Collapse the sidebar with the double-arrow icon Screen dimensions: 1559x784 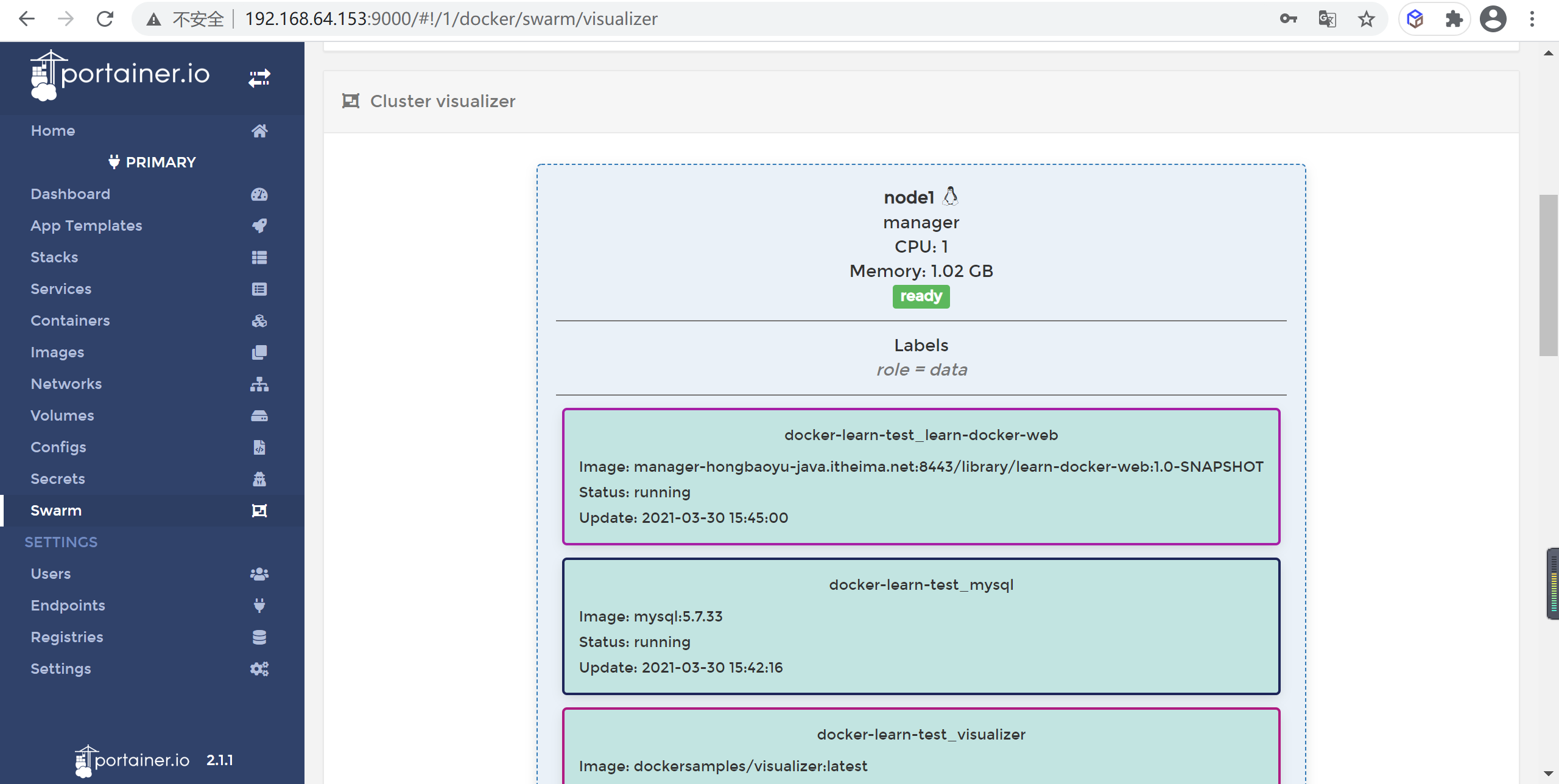click(x=259, y=77)
